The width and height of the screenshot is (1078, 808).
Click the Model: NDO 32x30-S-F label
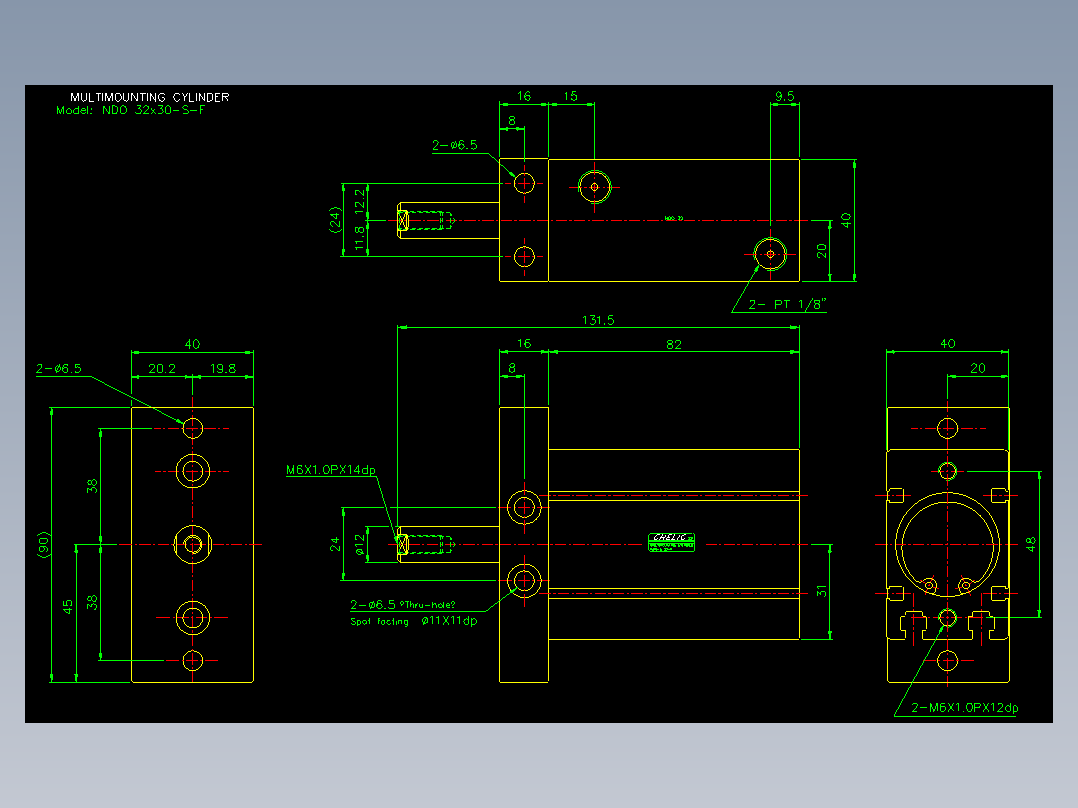(131, 110)
